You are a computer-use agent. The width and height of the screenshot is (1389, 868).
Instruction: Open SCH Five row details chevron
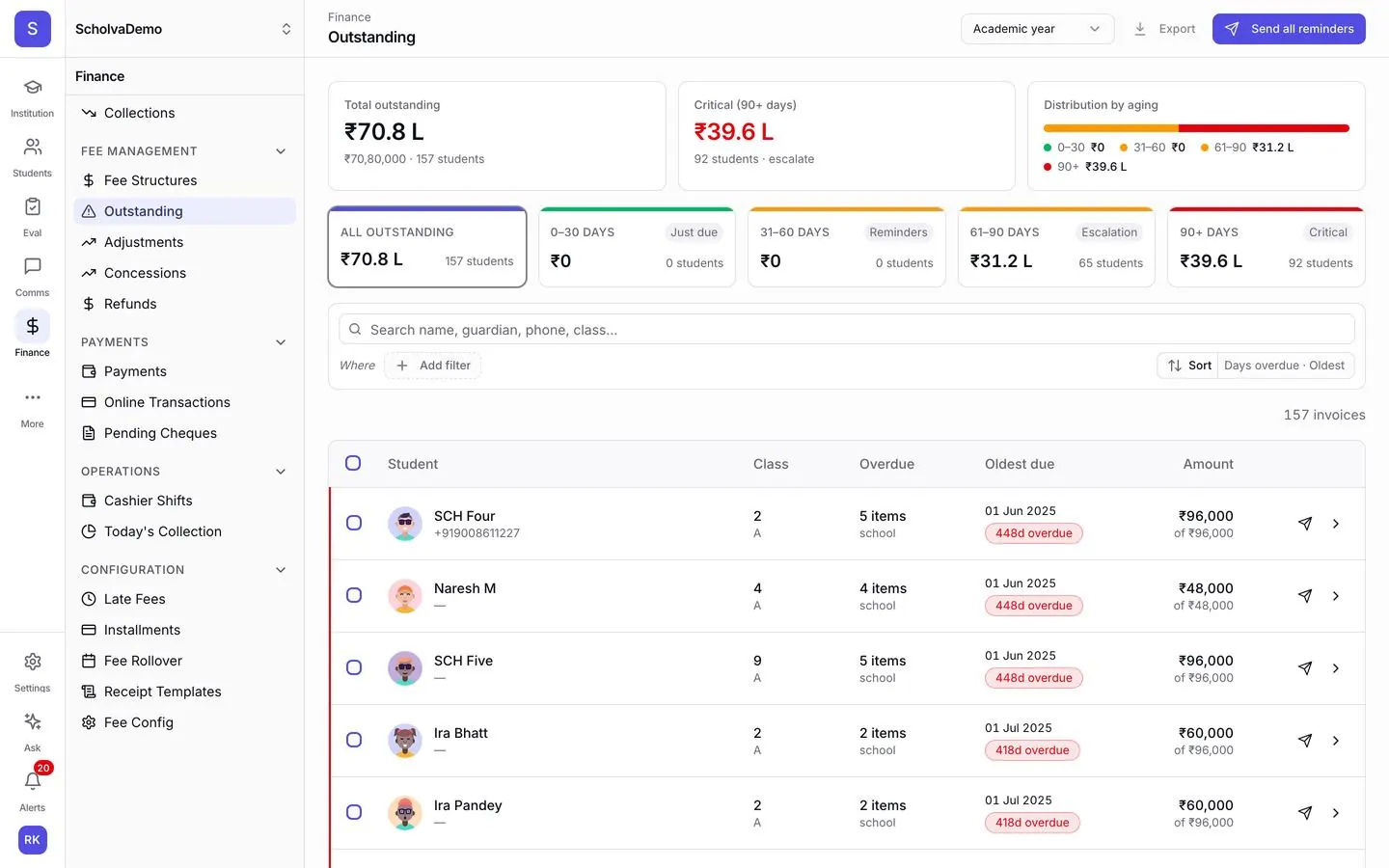(1336, 668)
